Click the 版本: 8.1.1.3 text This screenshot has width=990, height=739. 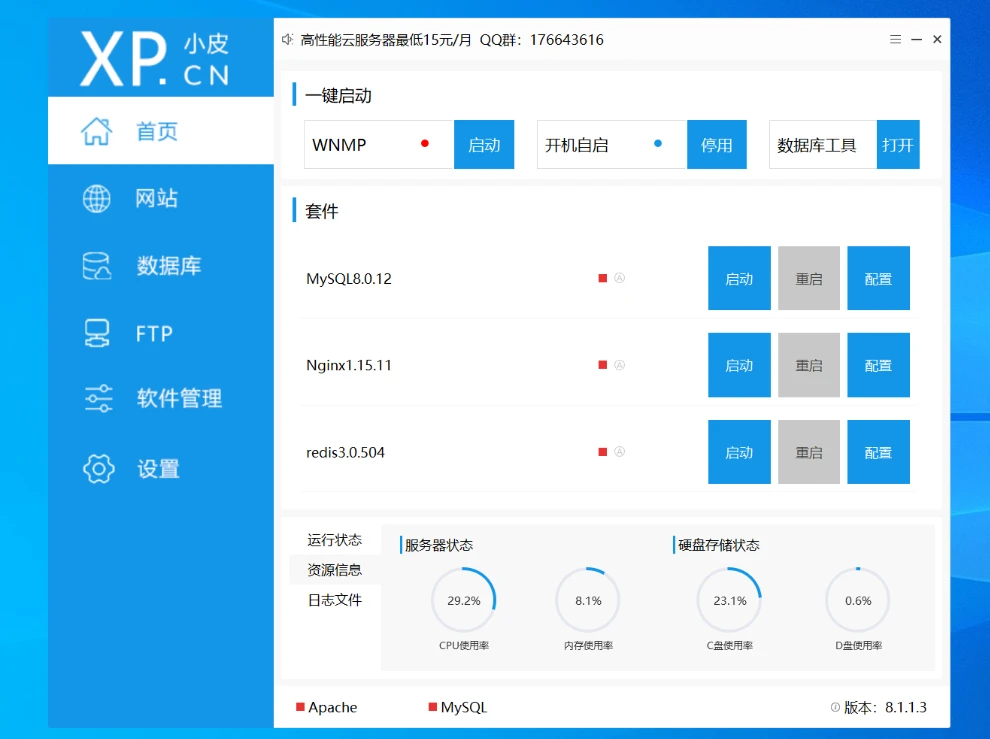pos(885,707)
